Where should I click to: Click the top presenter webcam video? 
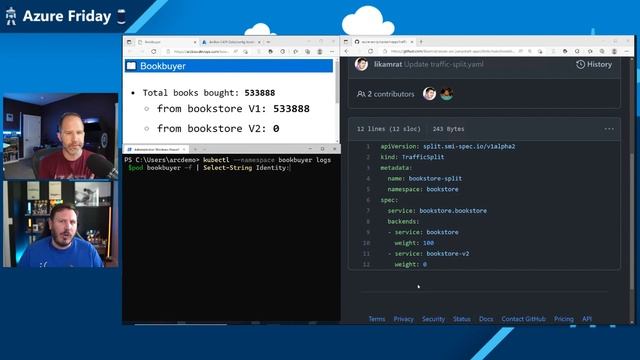(x=60, y=136)
